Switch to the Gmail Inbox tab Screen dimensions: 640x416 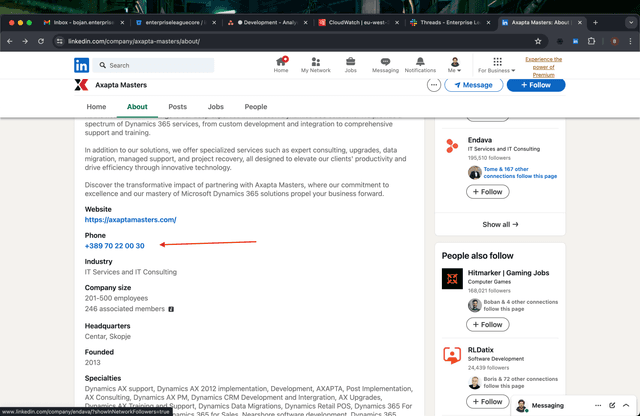[84, 22]
